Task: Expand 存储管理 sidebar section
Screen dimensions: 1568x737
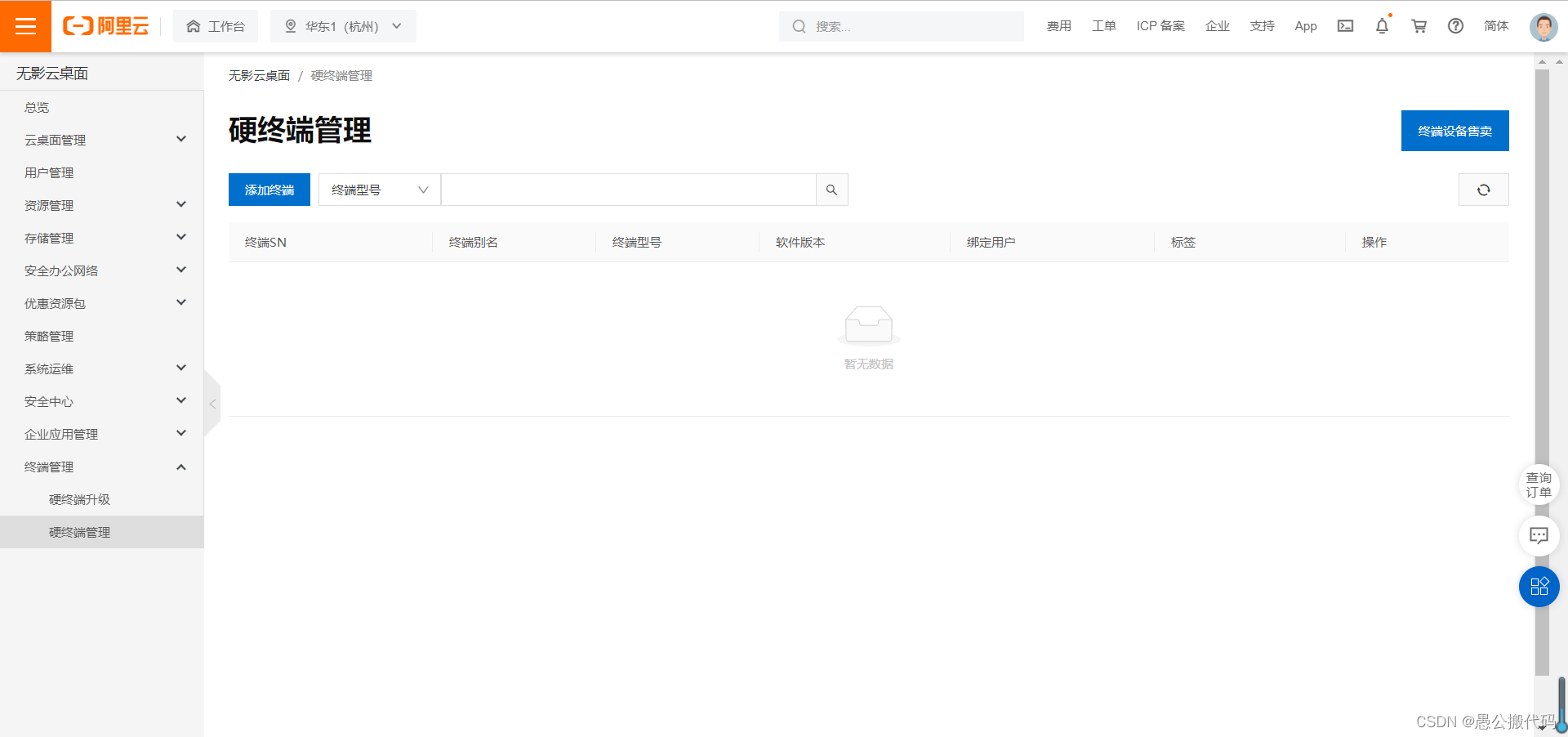Action: pos(102,238)
